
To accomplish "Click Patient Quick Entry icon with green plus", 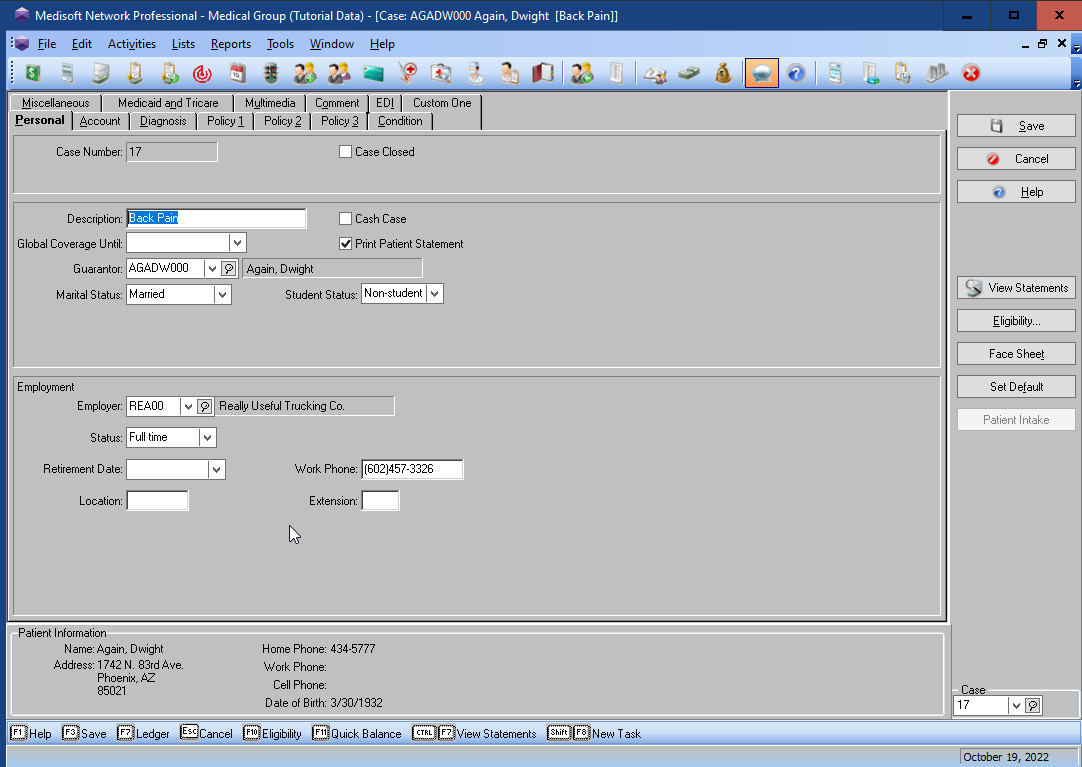I will click(304, 73).
